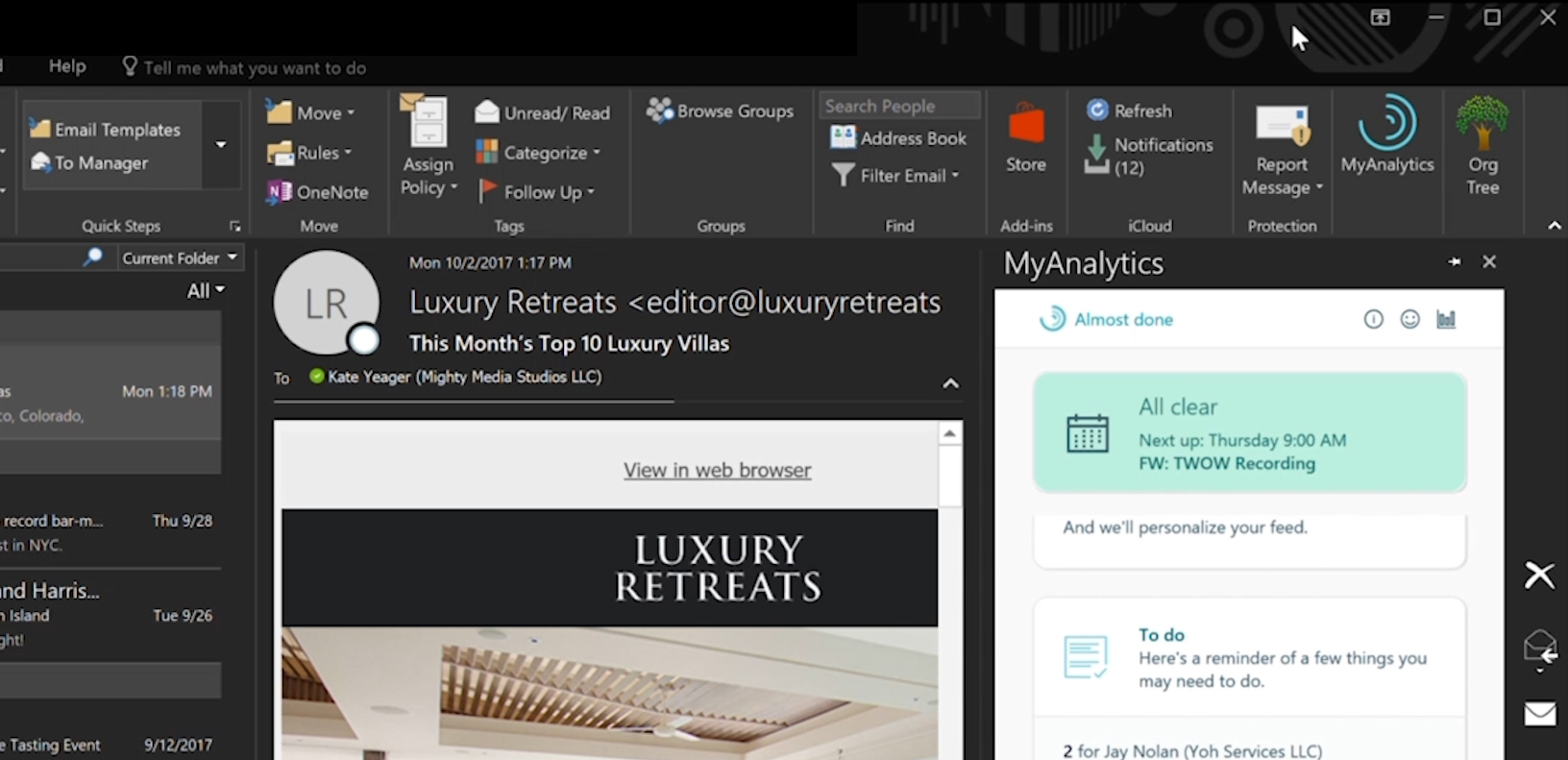Click recipient Kate Yeager

455,377
